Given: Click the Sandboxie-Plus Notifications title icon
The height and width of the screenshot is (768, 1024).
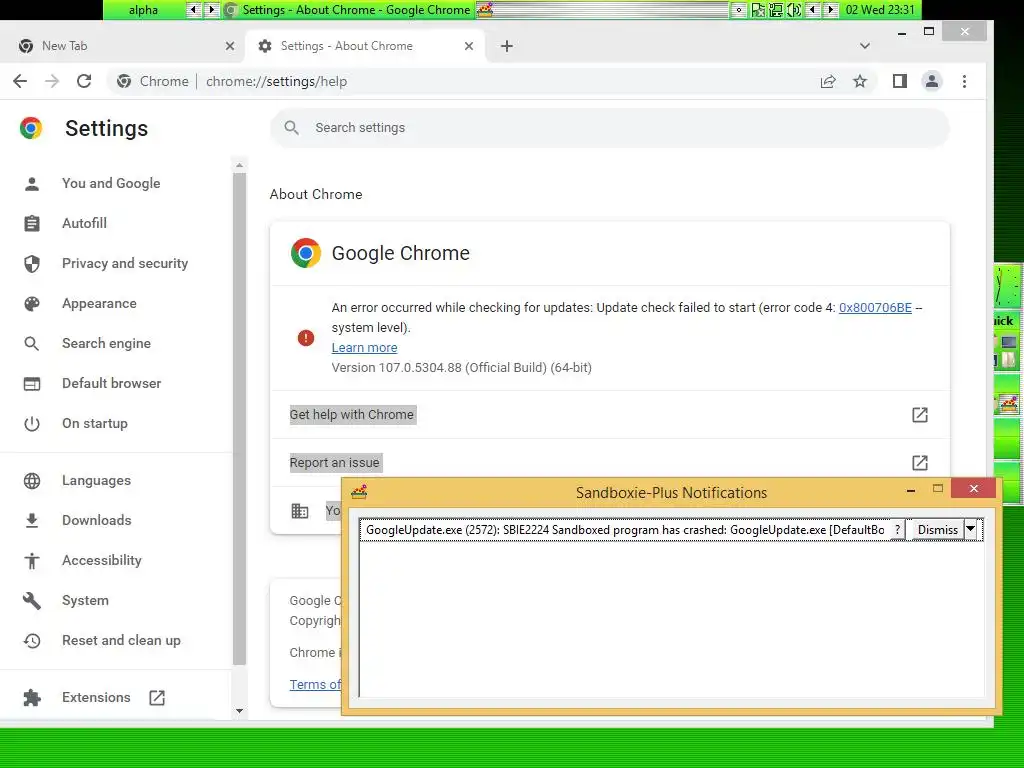Looking at the screenshot, I should 359,492.
